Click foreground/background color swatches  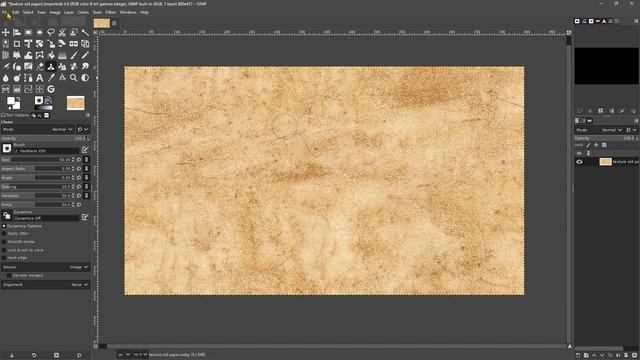tap(13, 103)
